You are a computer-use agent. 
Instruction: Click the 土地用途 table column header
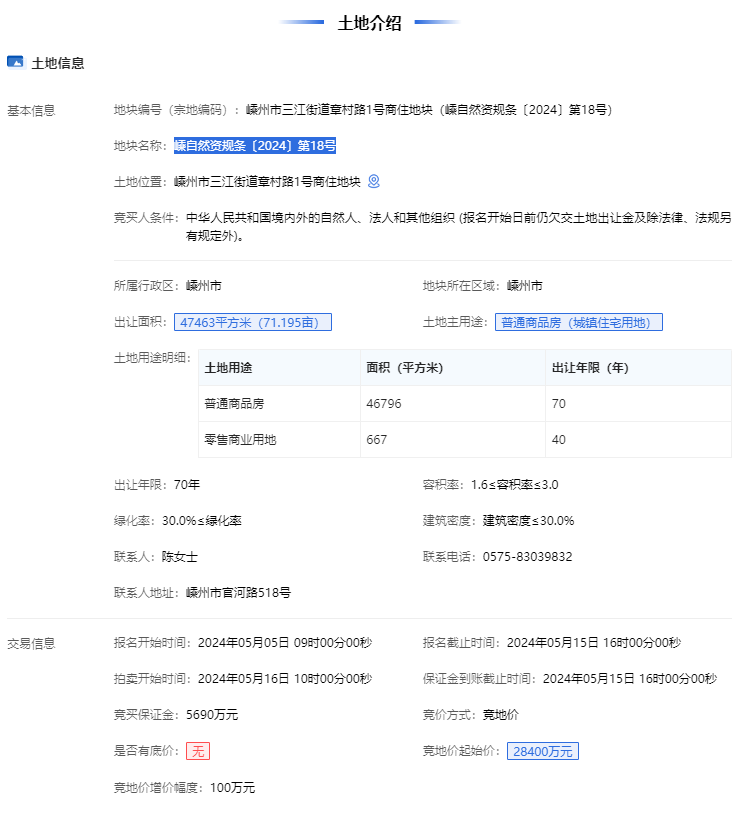pos(229,368)
